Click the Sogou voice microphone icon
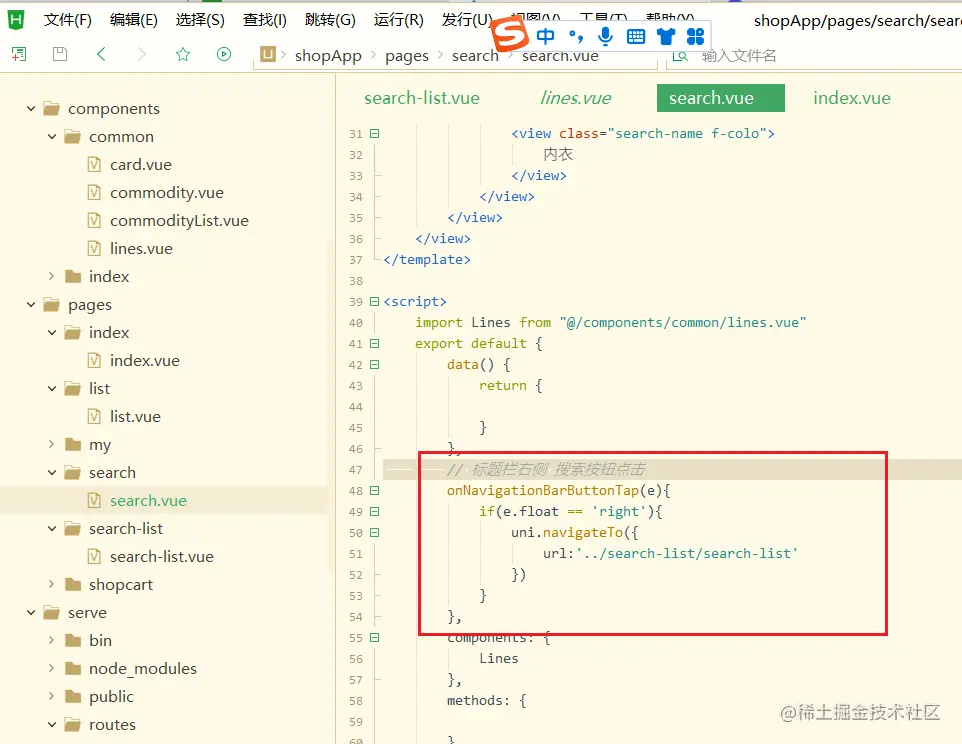The height and width of the screenshot is (744, 962). [x=606, y=36]
